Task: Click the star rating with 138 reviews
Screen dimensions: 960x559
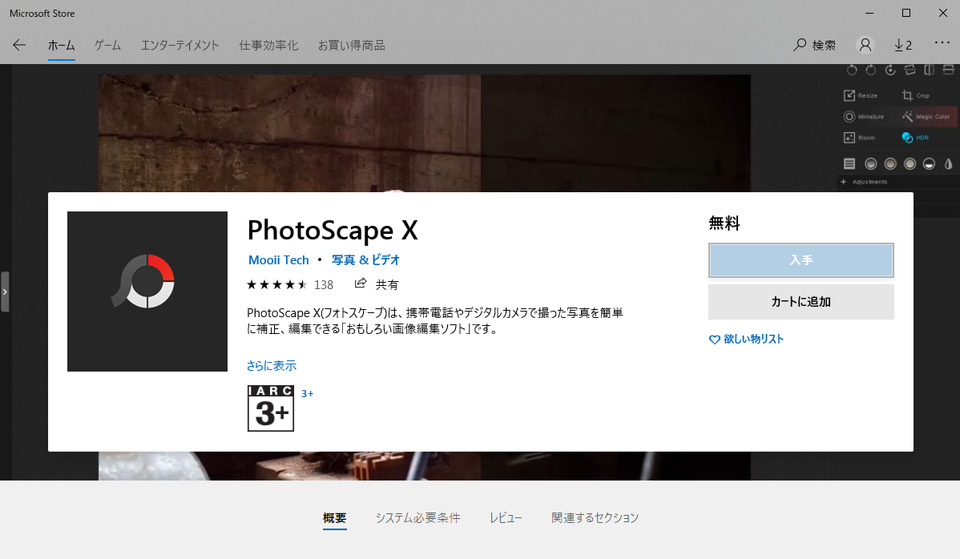Action: (290, 285)
